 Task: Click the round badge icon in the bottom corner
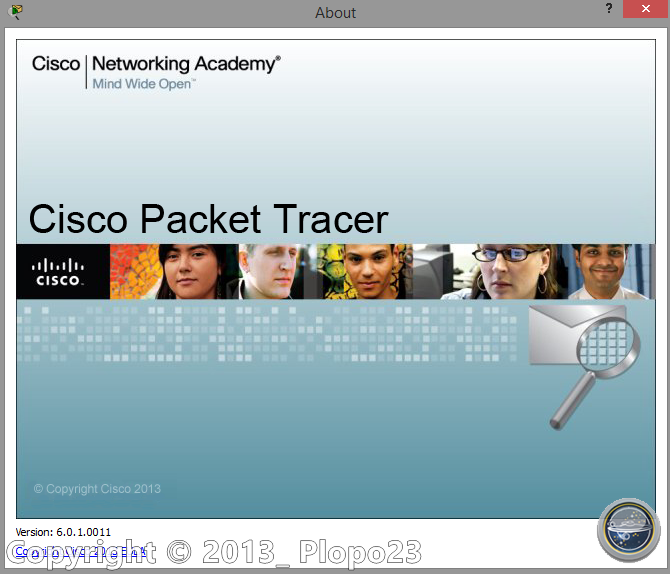(x=629, y=530)
